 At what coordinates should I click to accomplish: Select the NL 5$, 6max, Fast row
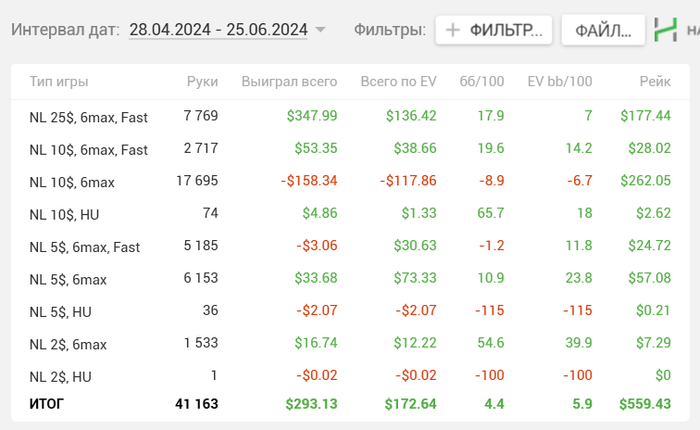click(85, 247)
